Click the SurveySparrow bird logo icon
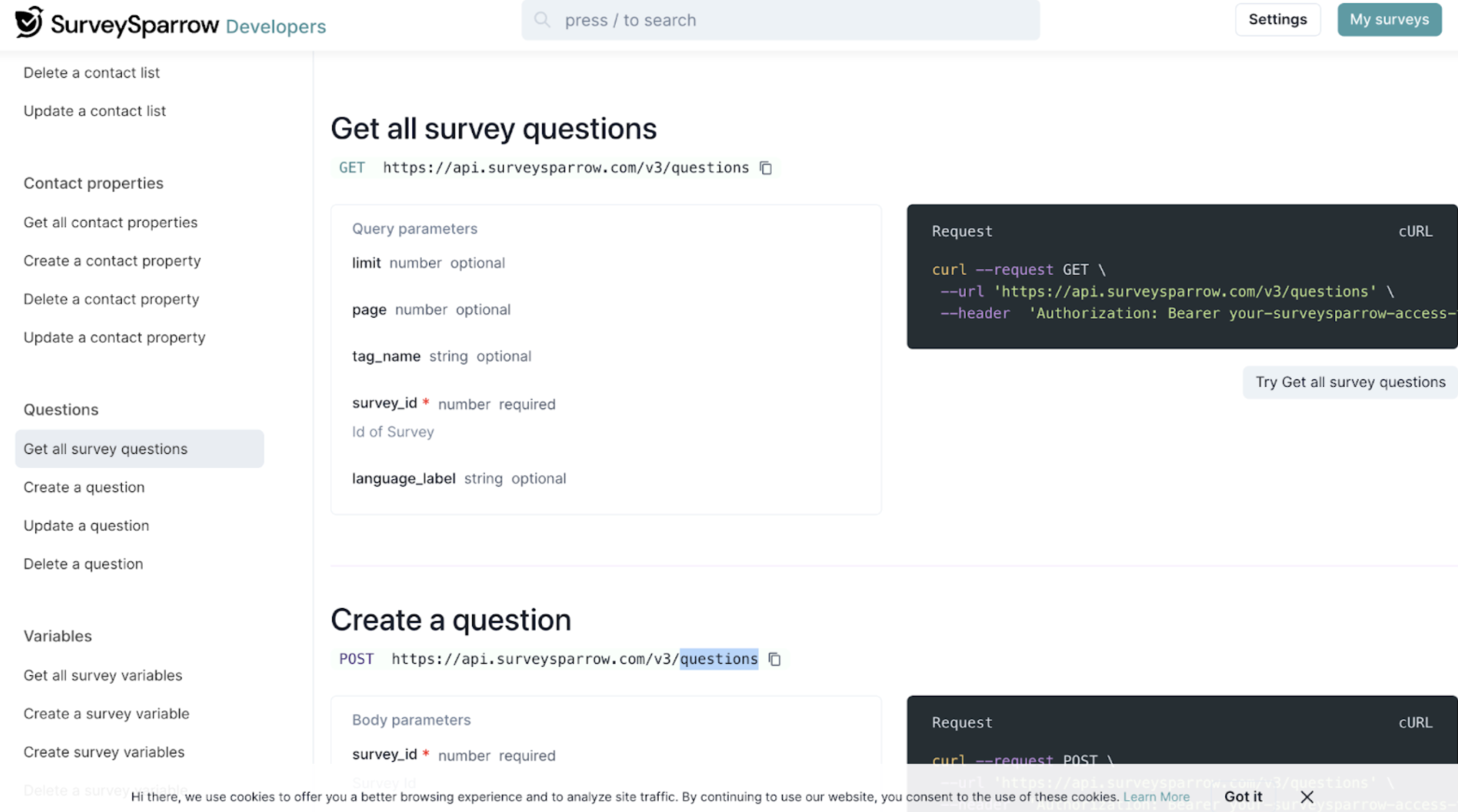 [x=29, y=22]
